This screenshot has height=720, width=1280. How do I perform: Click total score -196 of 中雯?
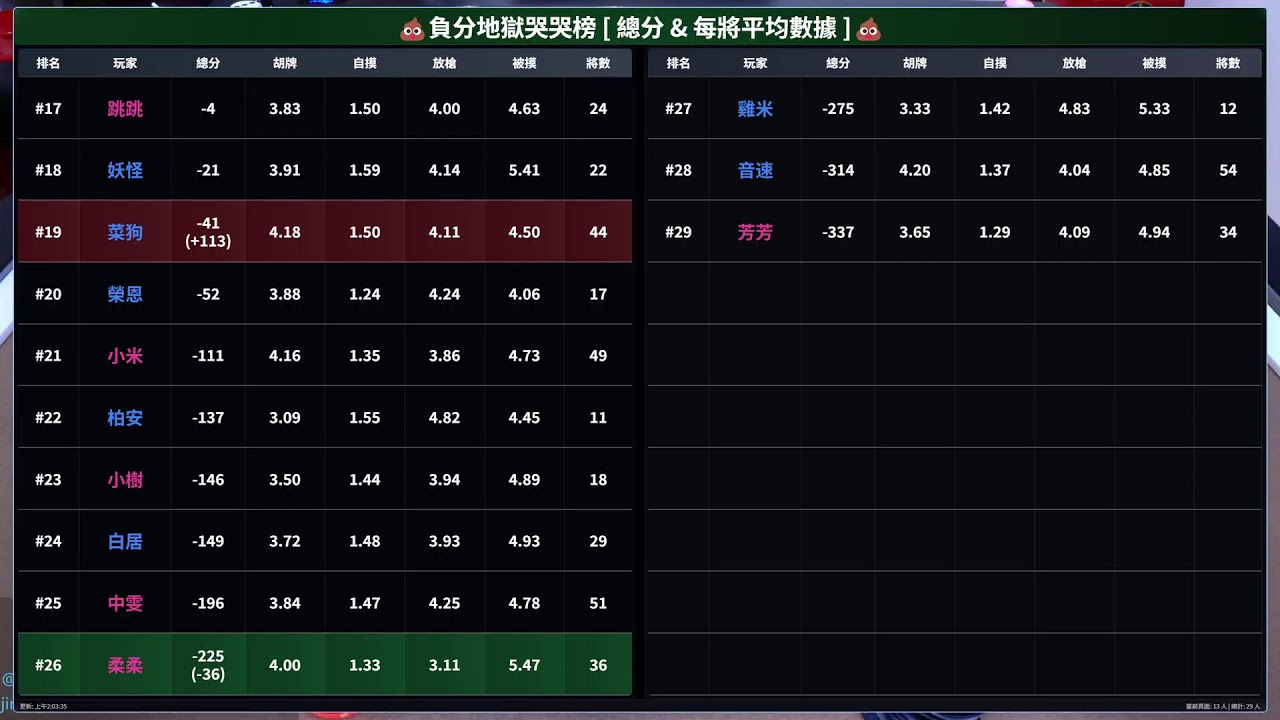(208, 603)
